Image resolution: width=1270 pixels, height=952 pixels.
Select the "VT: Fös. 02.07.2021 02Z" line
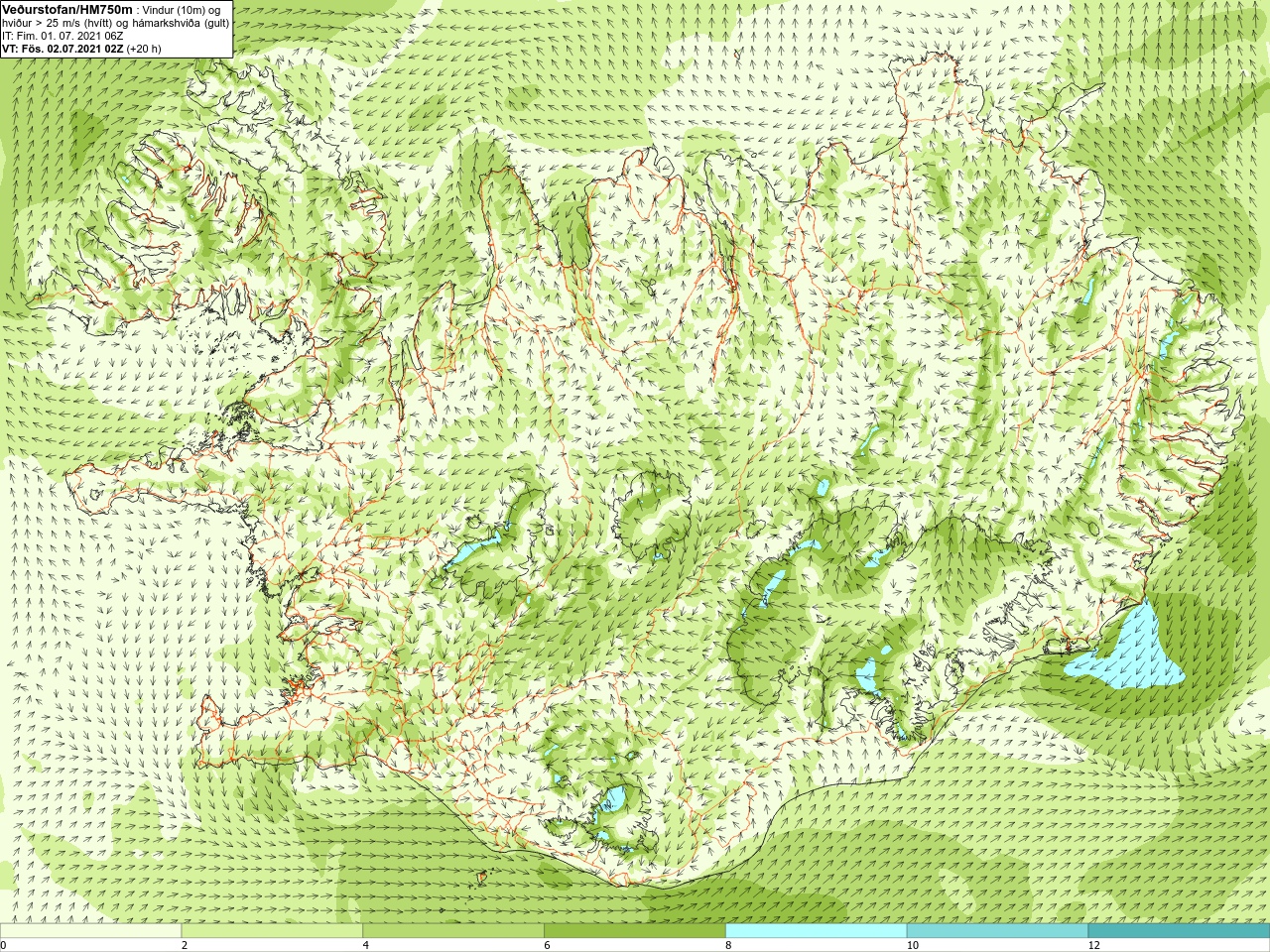tap(62, 48)
